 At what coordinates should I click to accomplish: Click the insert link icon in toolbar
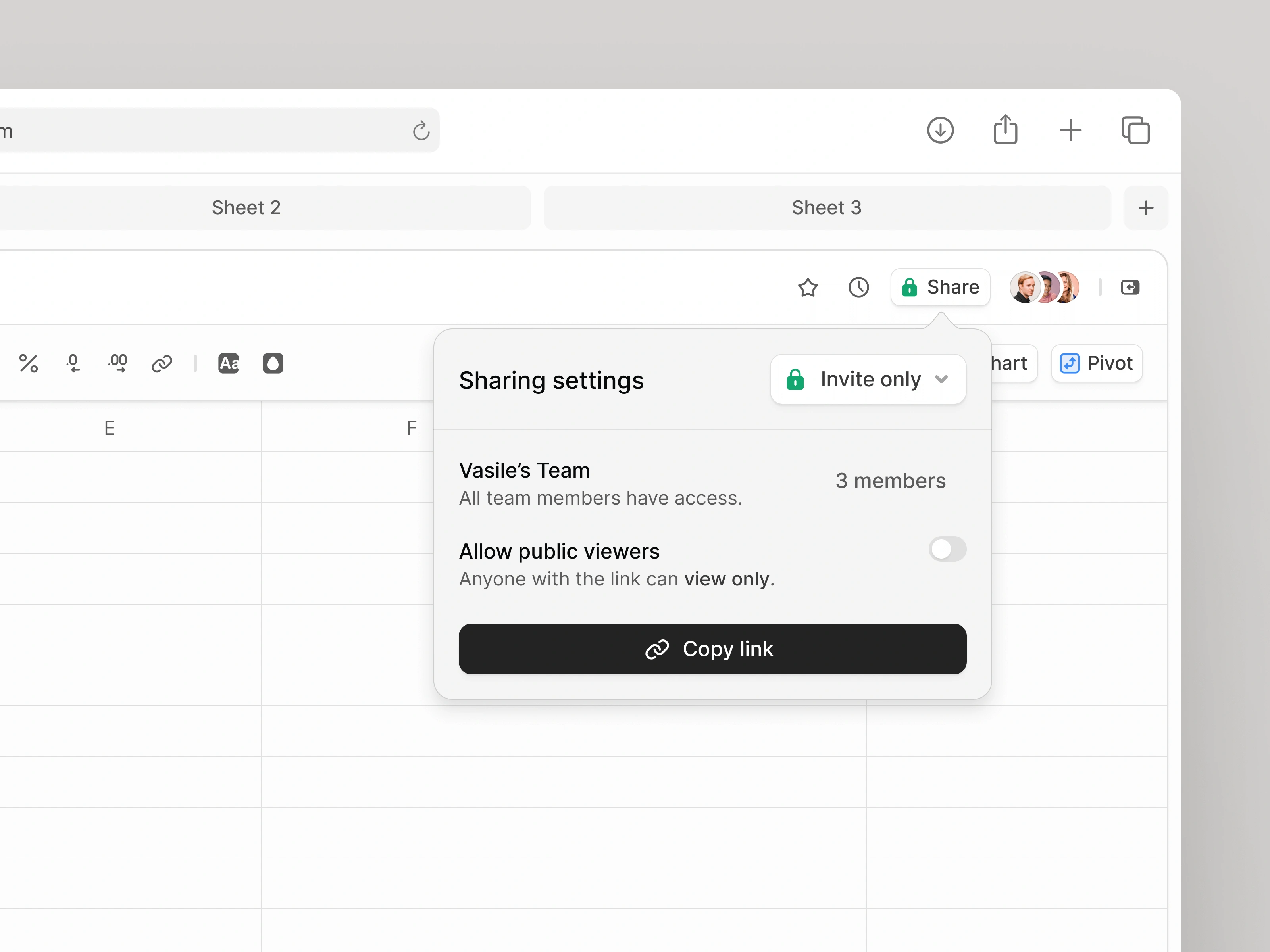(162, 363)
